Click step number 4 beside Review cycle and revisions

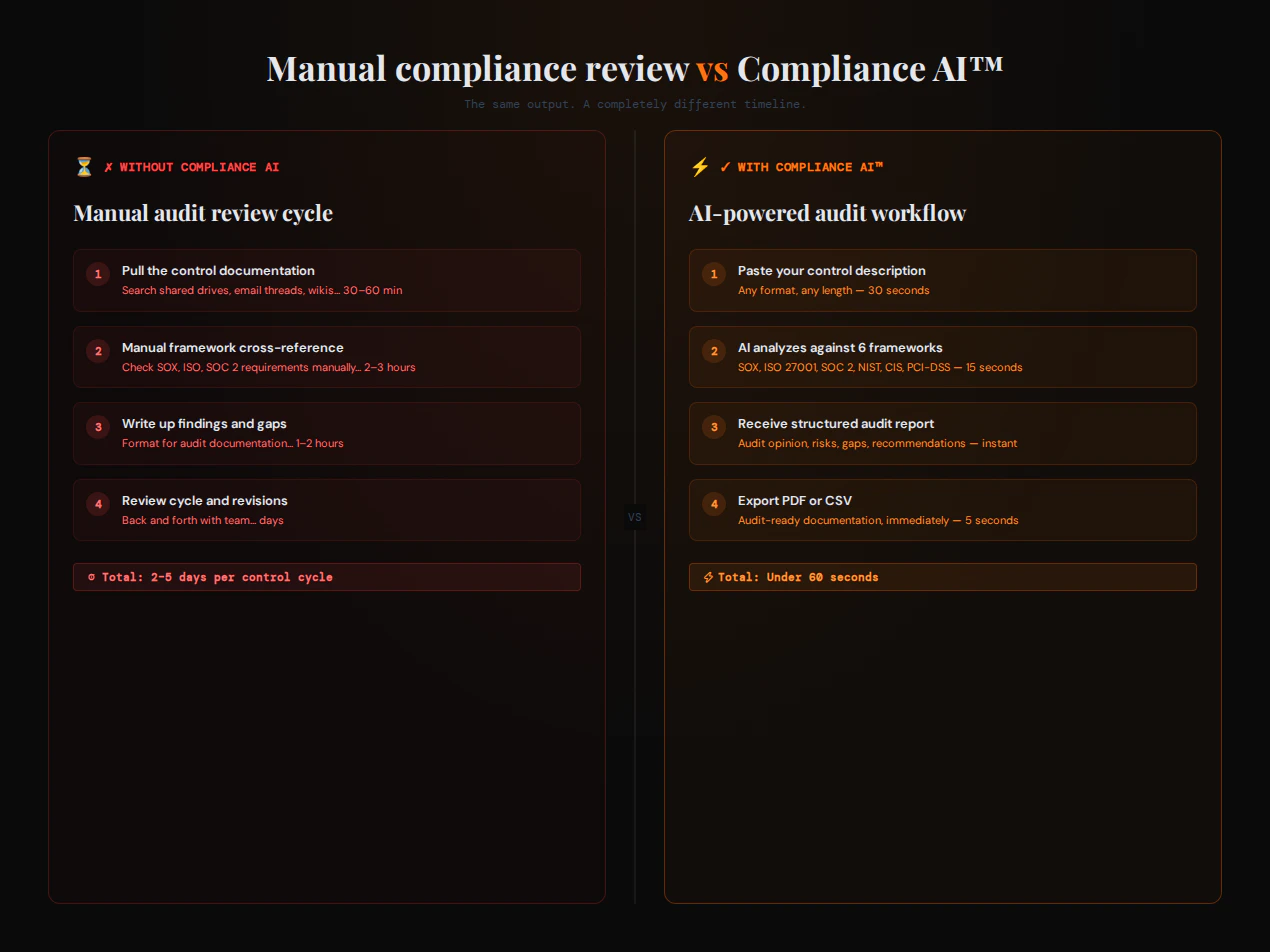click(x=98, y=504)
